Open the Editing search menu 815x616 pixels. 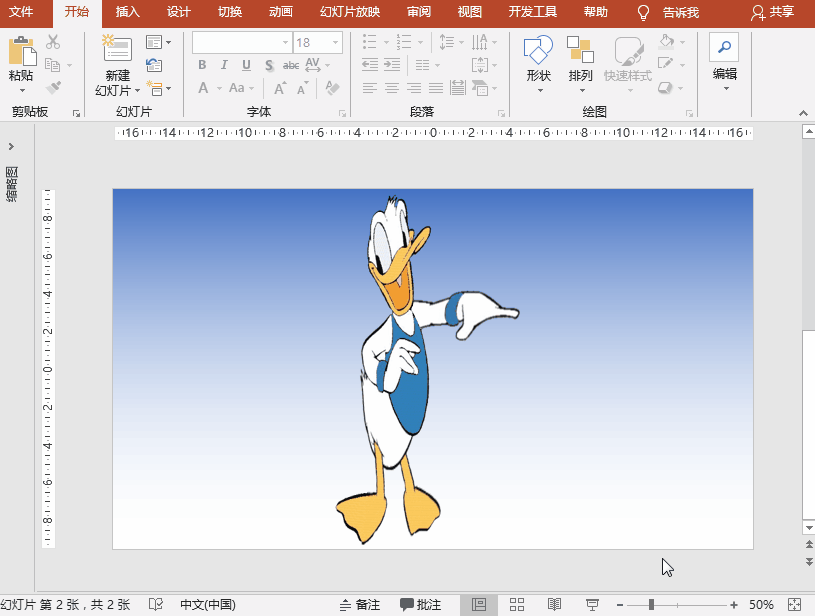pos(725,61)
